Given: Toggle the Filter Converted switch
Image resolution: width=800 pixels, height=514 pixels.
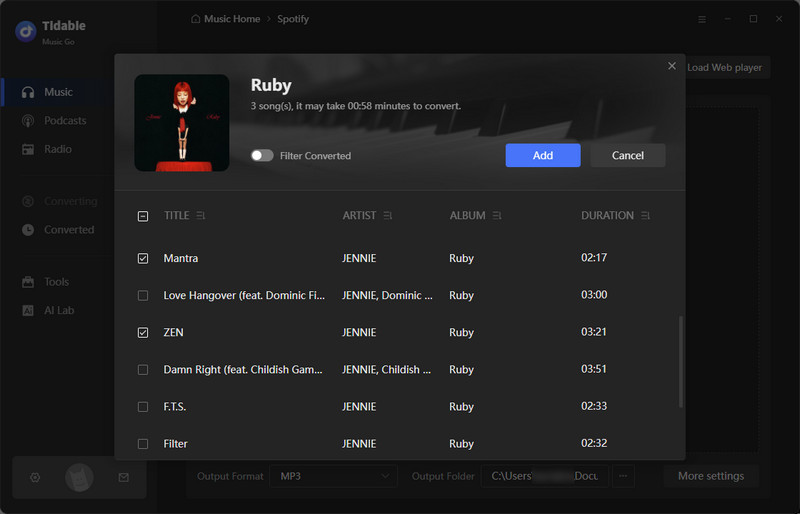Looking at the screenshot, I should (x=262, y=156).
